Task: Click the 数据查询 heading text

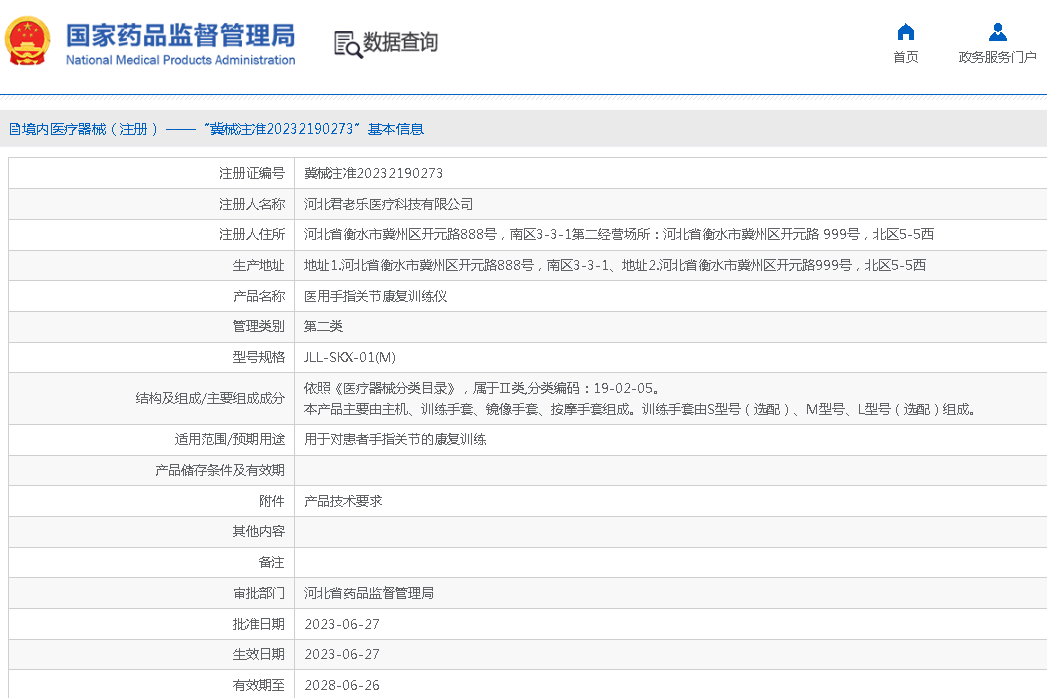Action: click(x=400, y=43)
